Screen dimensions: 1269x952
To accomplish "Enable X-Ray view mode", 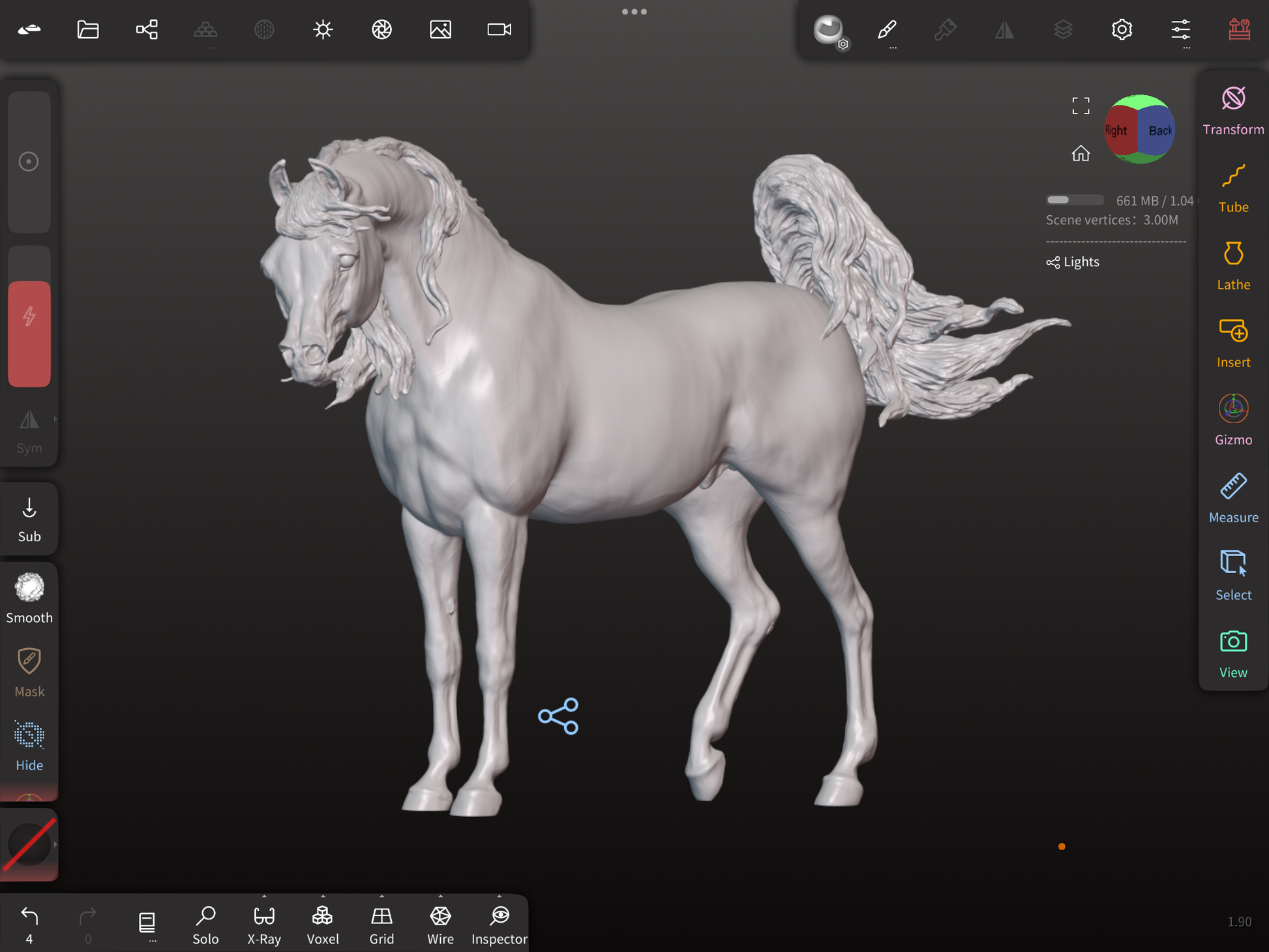I will (264, 923).
